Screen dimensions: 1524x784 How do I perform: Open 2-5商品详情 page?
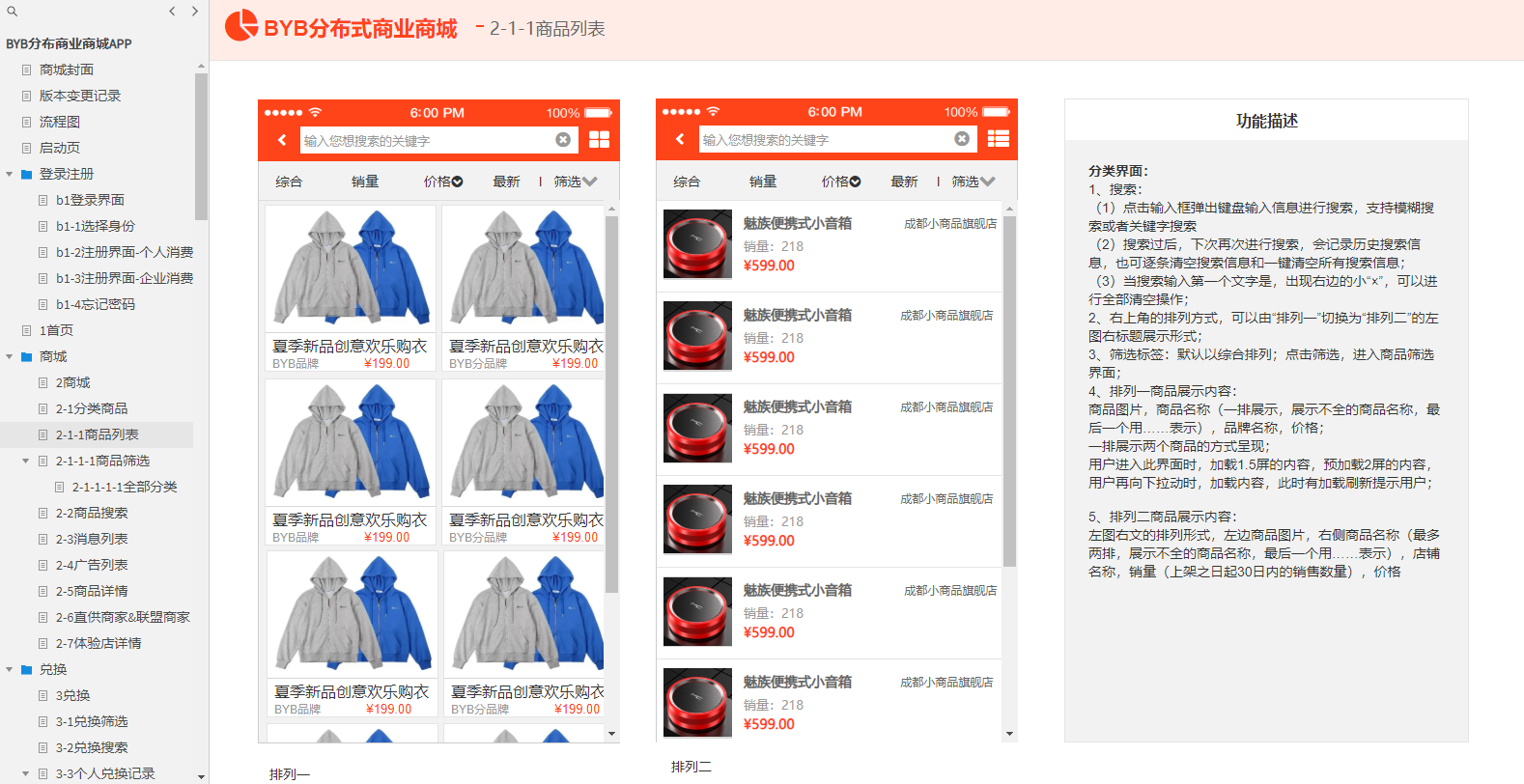(x=92, y=591)
